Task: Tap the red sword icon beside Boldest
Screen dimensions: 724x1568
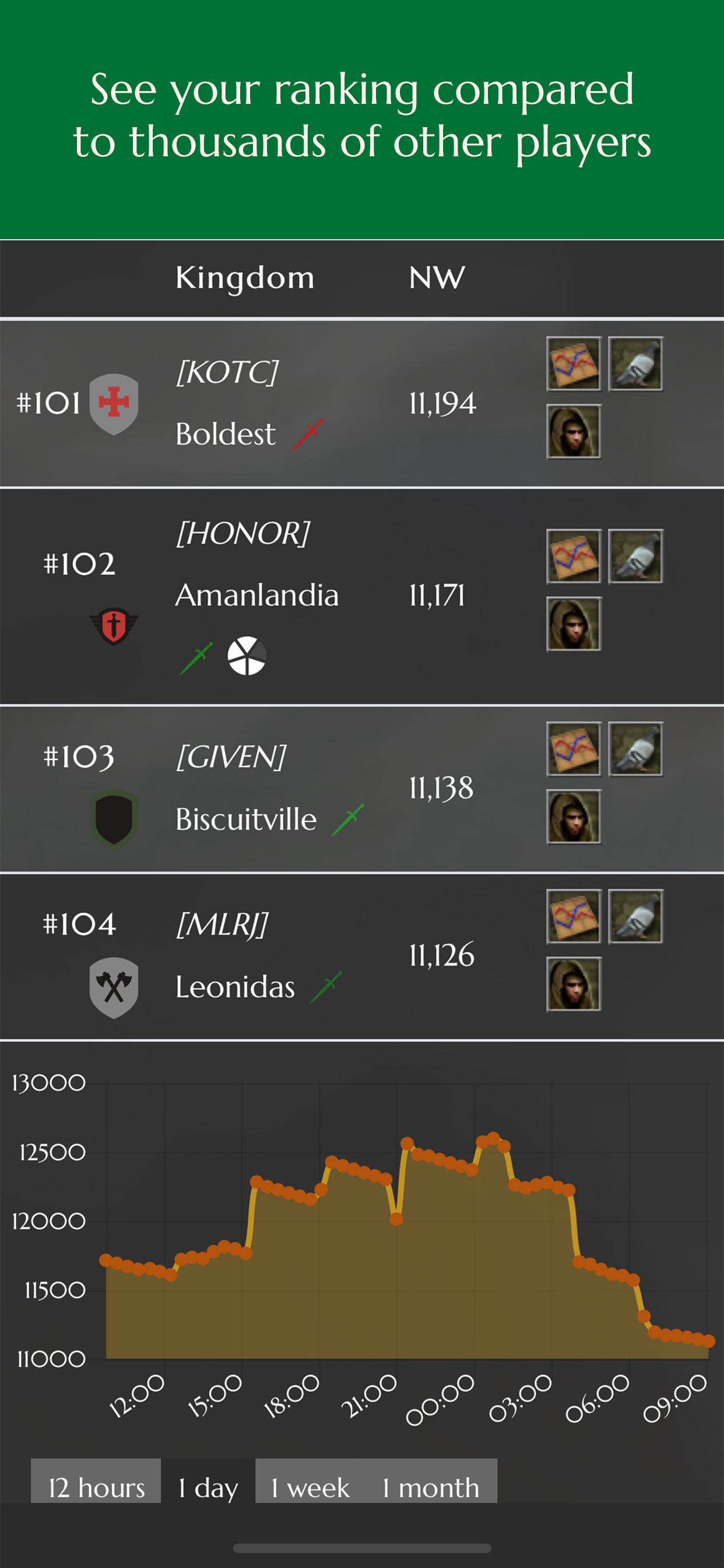Action: pos(308,434)
